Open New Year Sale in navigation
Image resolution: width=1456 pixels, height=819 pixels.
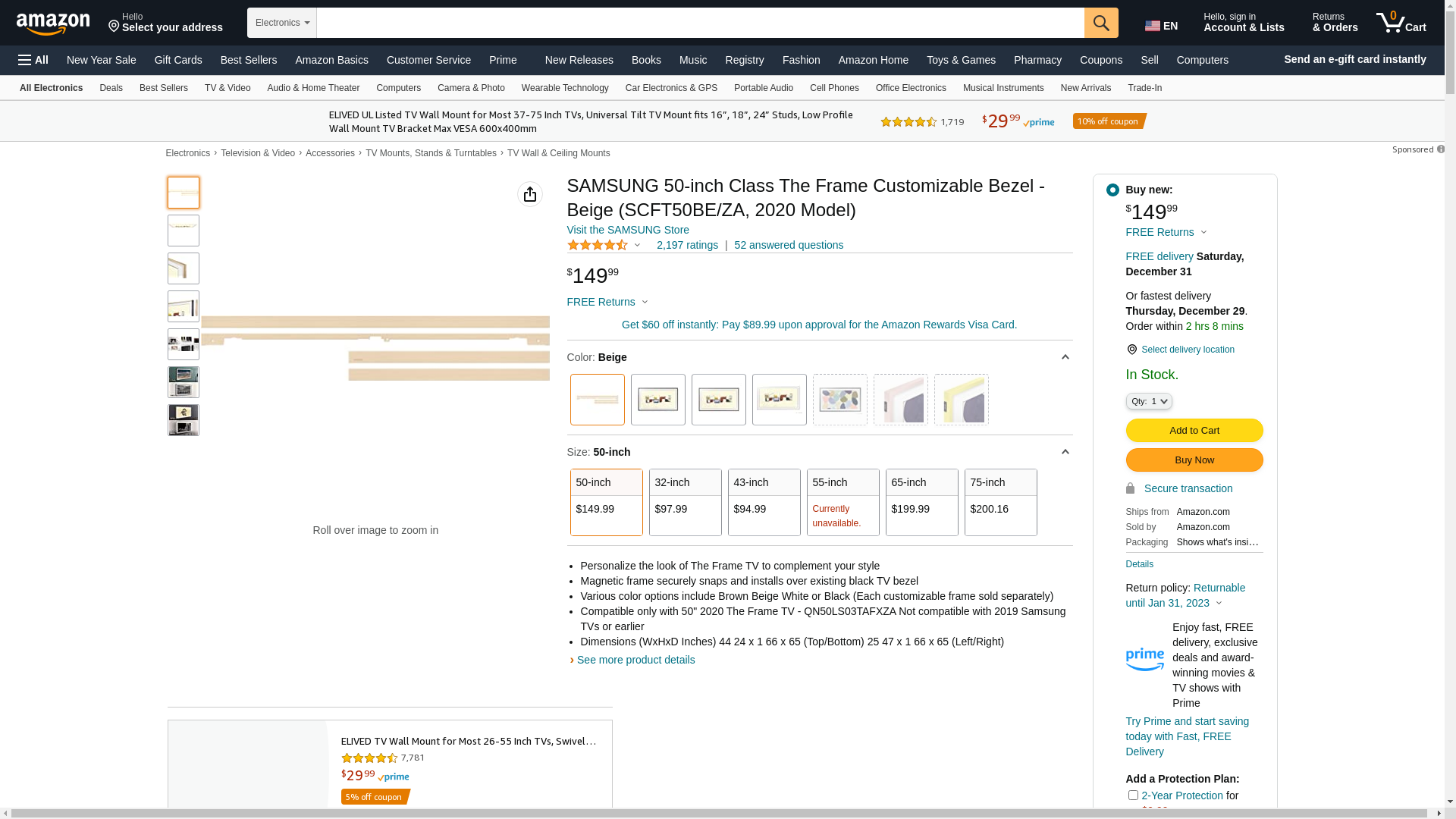(102, 60)
